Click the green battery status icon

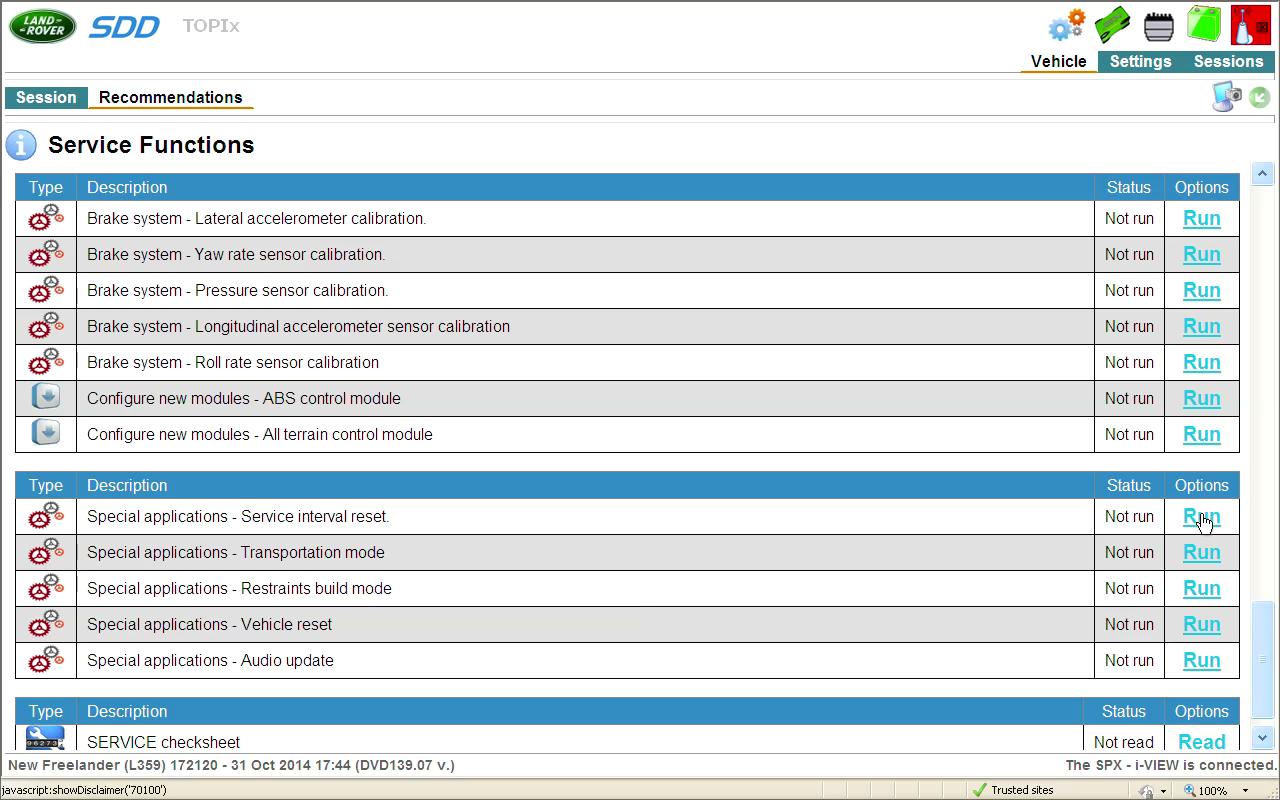click(x=1205, y=25)
